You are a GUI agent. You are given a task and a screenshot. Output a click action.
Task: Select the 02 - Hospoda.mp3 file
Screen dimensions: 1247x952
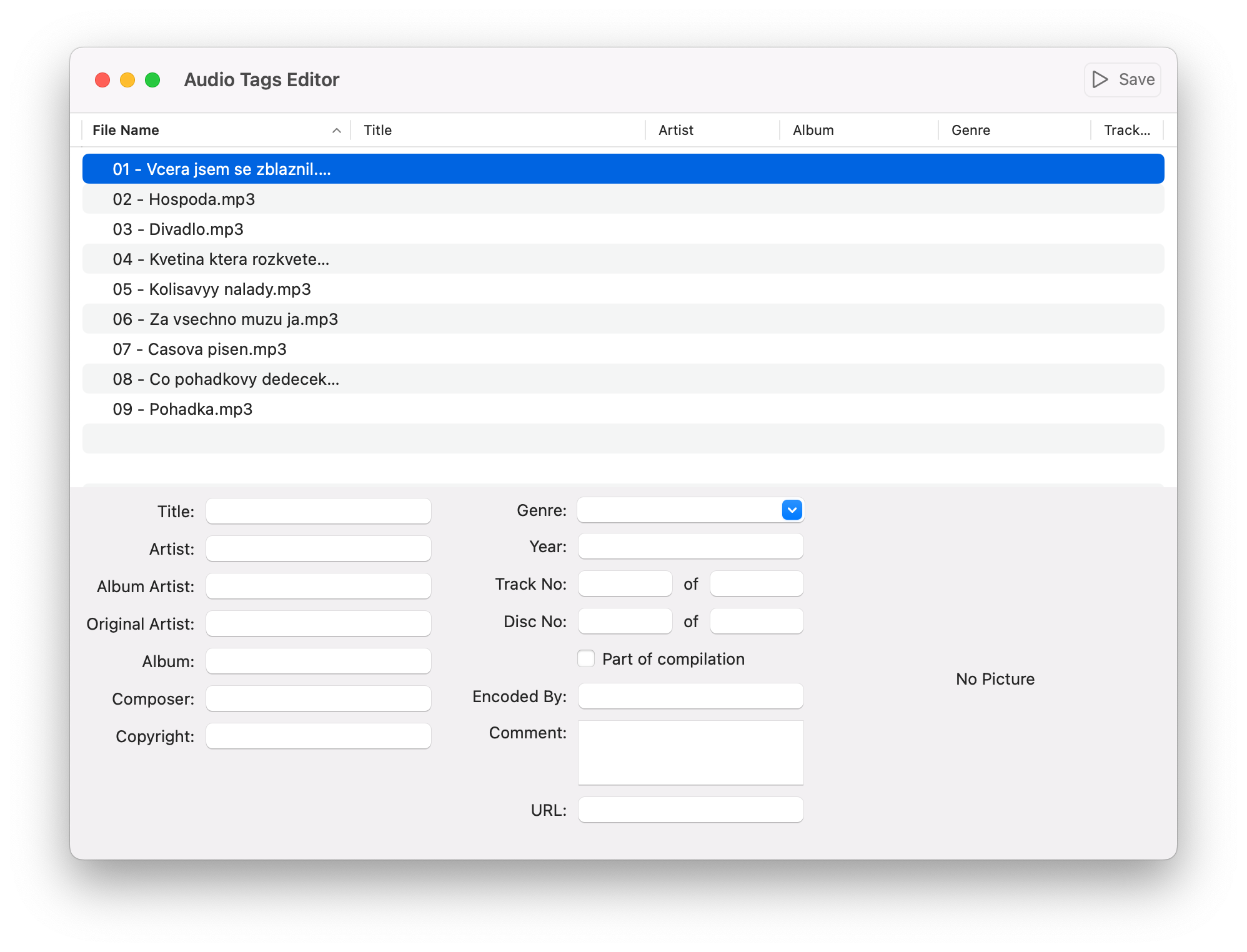point(184,199)
